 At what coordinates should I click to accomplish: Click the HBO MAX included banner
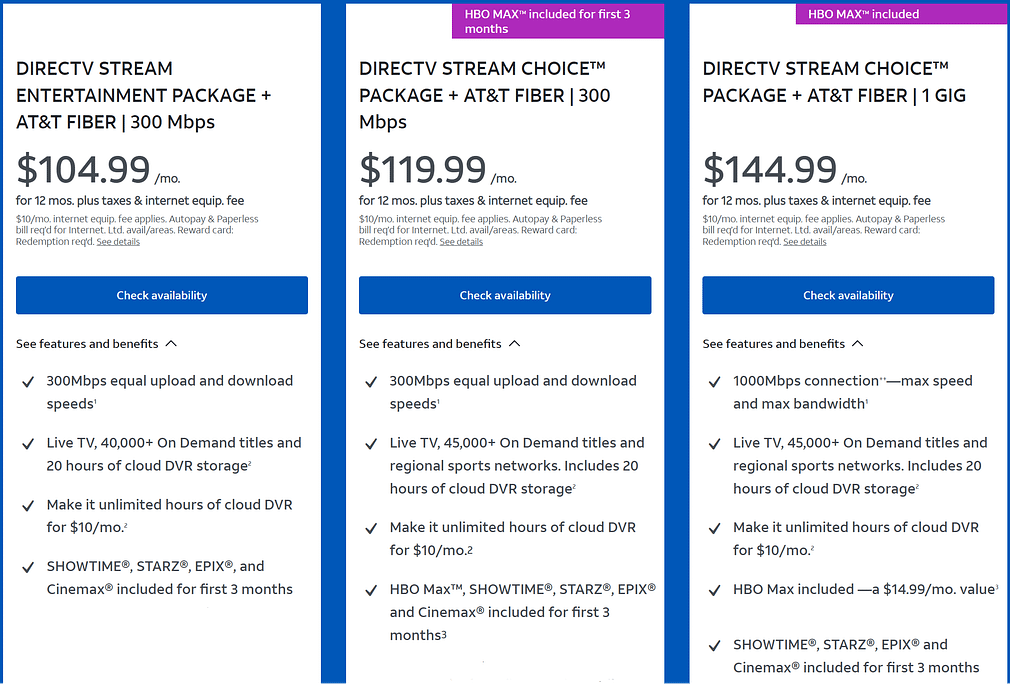[901, 13]
